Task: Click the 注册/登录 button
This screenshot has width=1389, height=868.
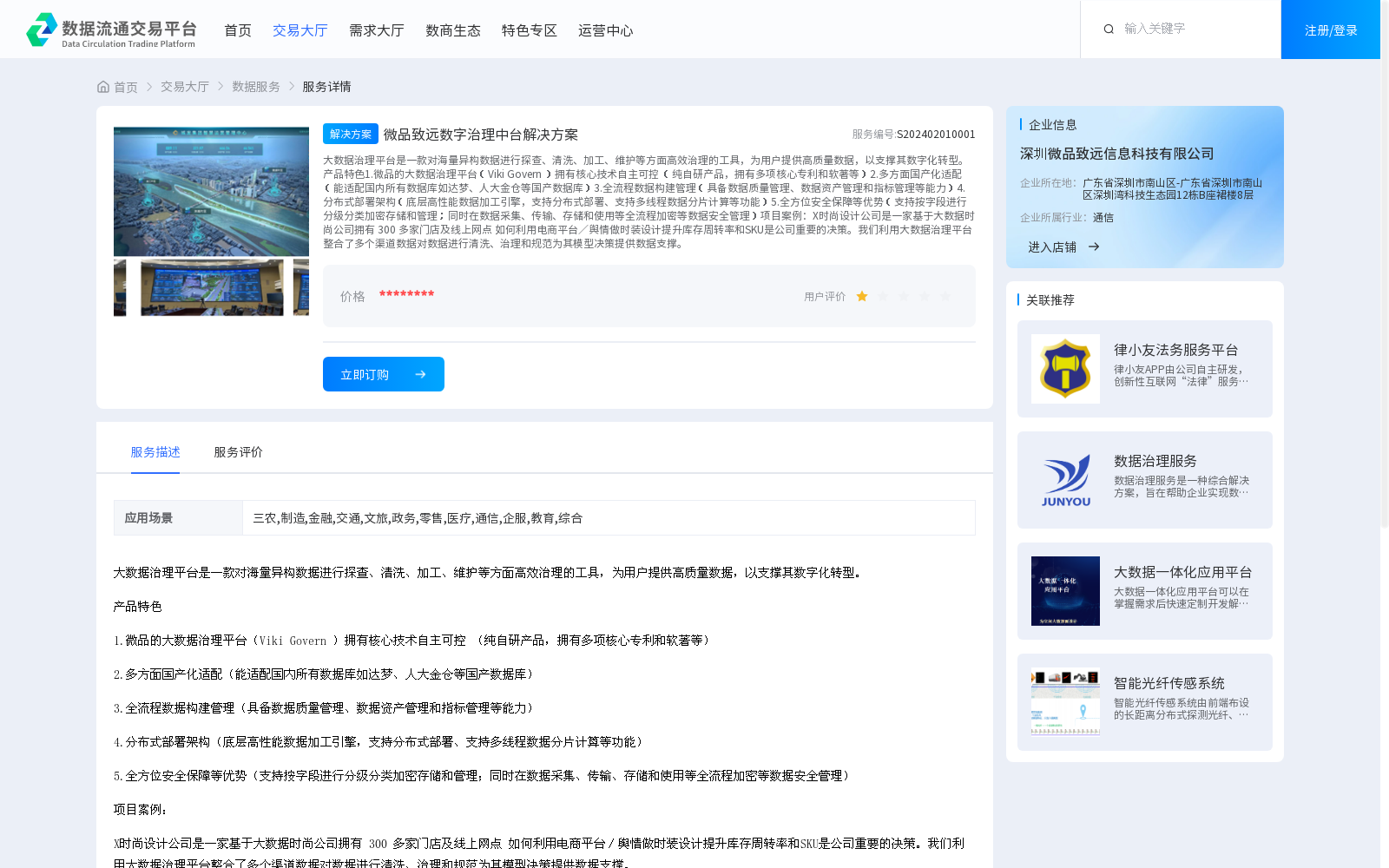Action: pos(1331,30)
